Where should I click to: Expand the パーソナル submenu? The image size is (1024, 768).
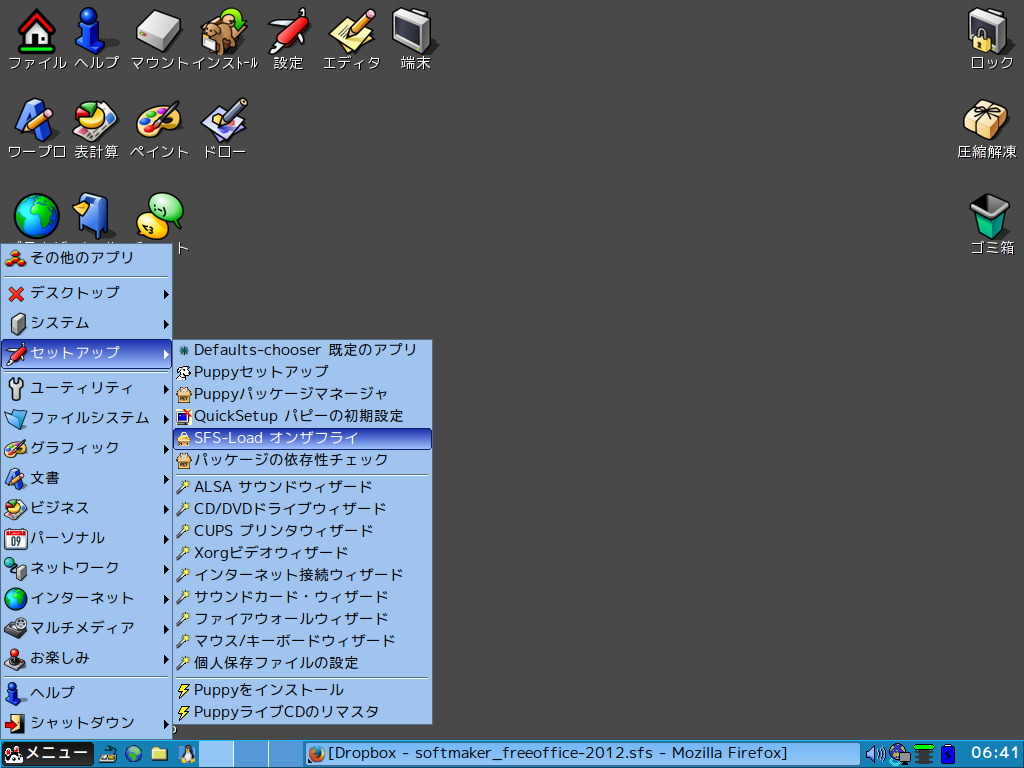(86, 539)
